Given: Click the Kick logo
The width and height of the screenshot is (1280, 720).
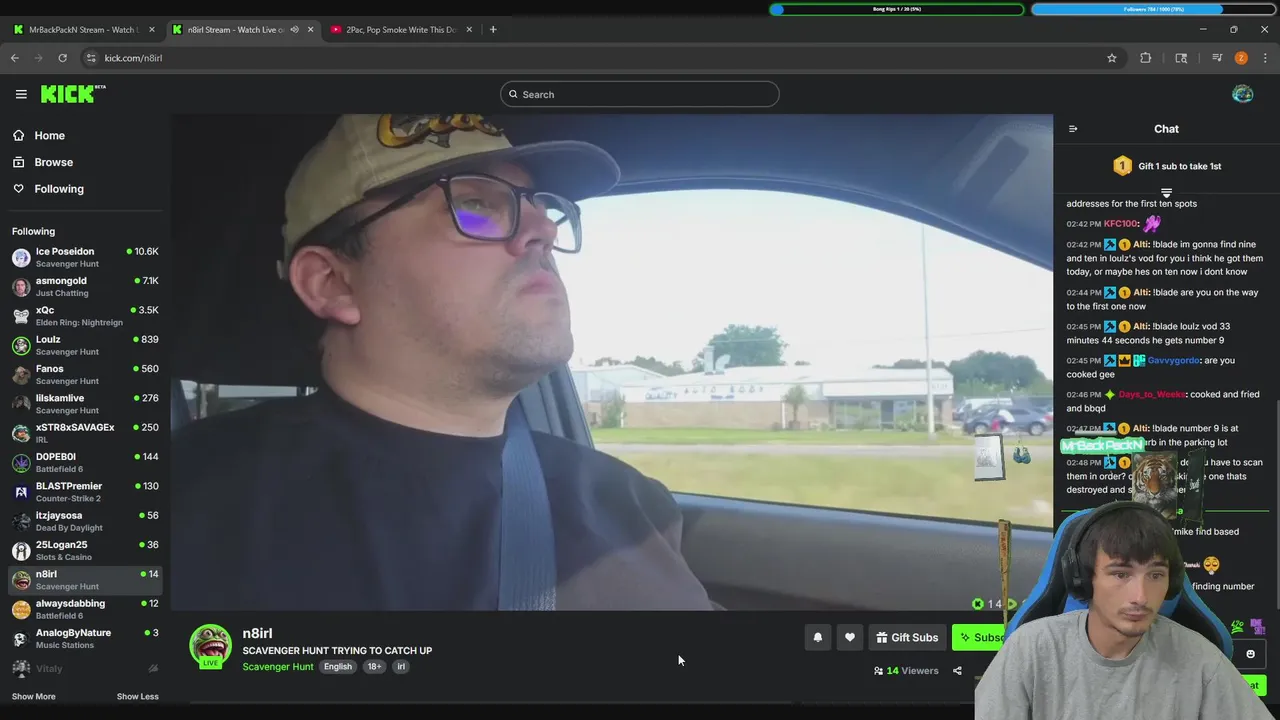Looking at the screenshot, I should pyautogui.click(x=73, y=94).
